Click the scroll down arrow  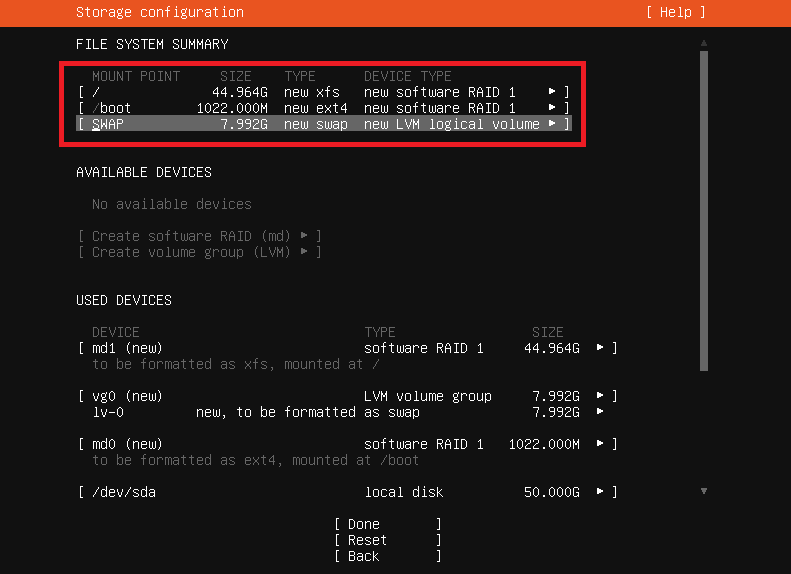[704, 491]
